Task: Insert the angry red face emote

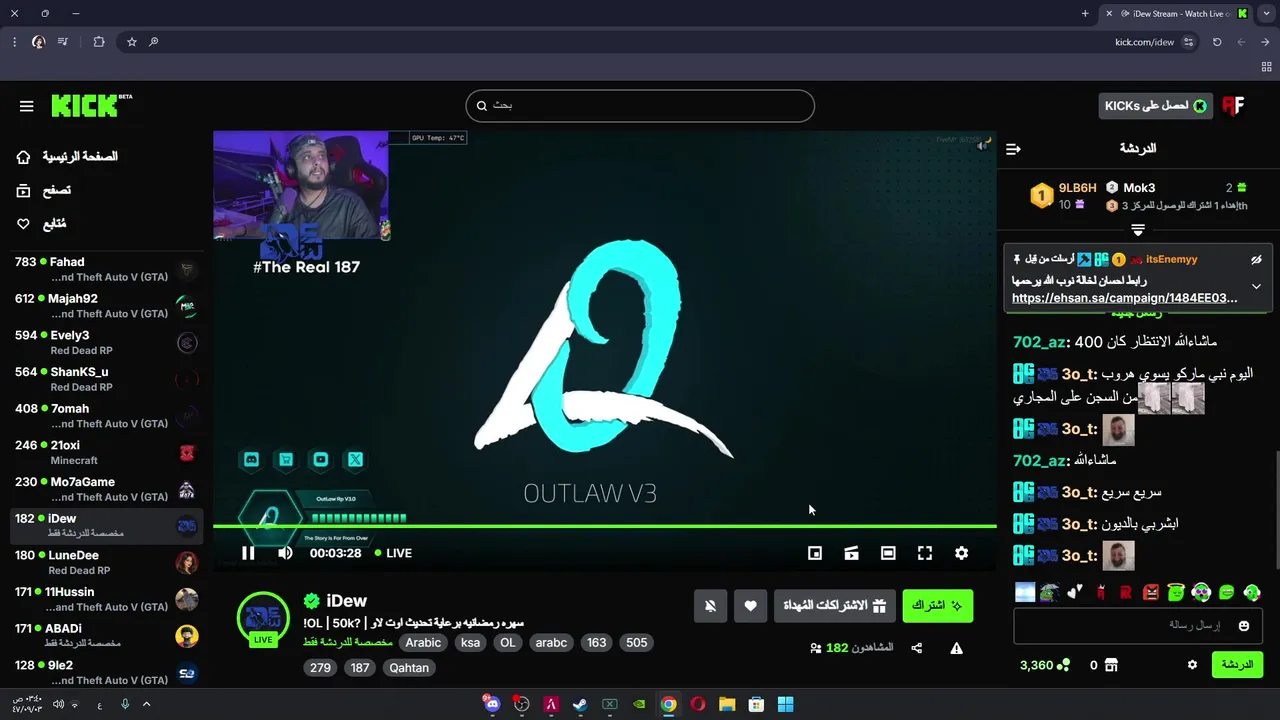Action: click(1151, 593)
